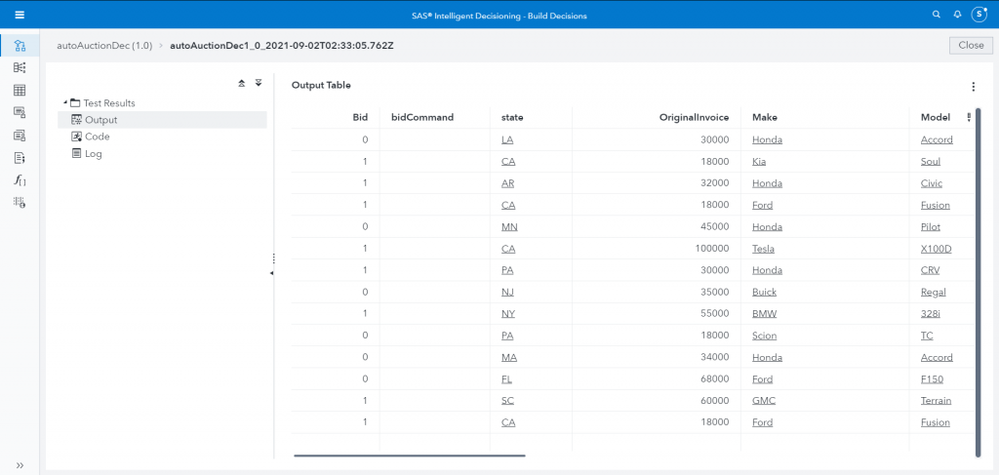Click the SC state link

click(508, 401)
